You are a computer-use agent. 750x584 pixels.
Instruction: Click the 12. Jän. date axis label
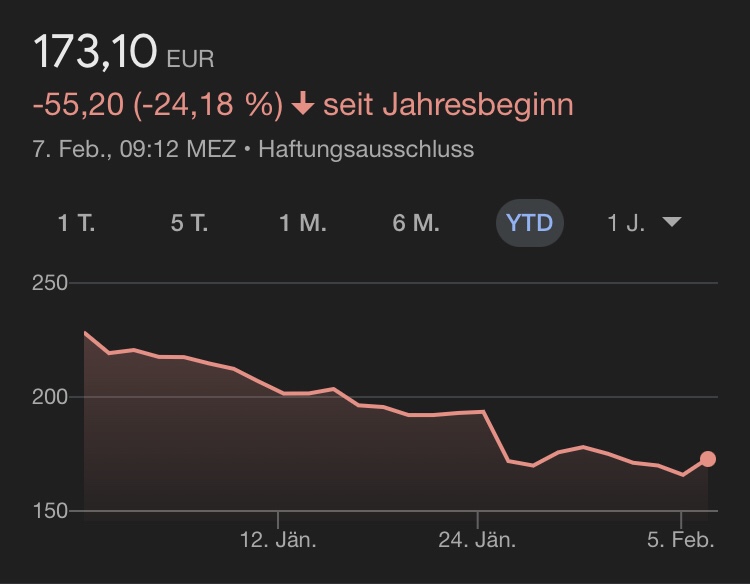[x=278, y=541]
